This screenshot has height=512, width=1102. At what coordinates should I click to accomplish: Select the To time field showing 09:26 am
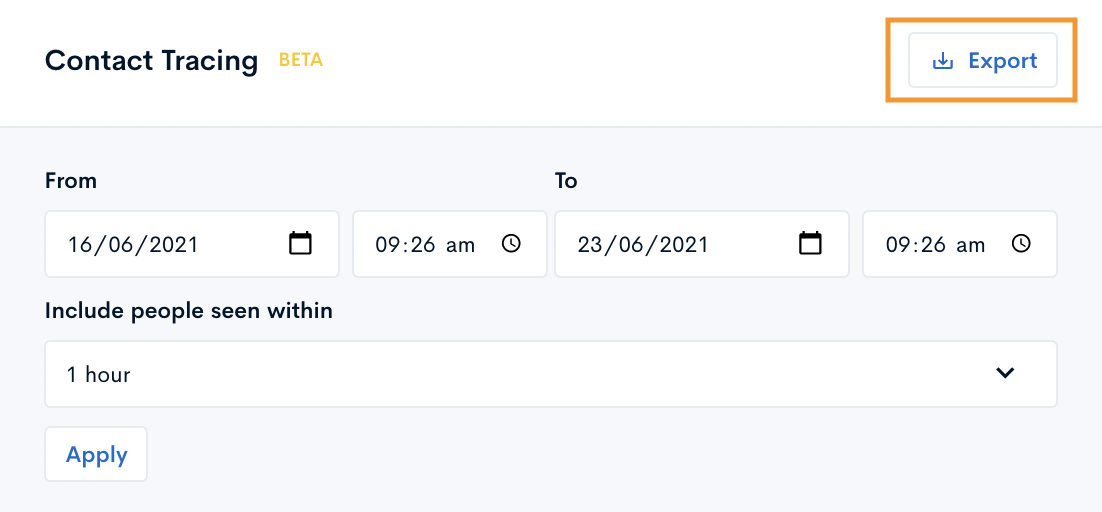click(960, 244)
